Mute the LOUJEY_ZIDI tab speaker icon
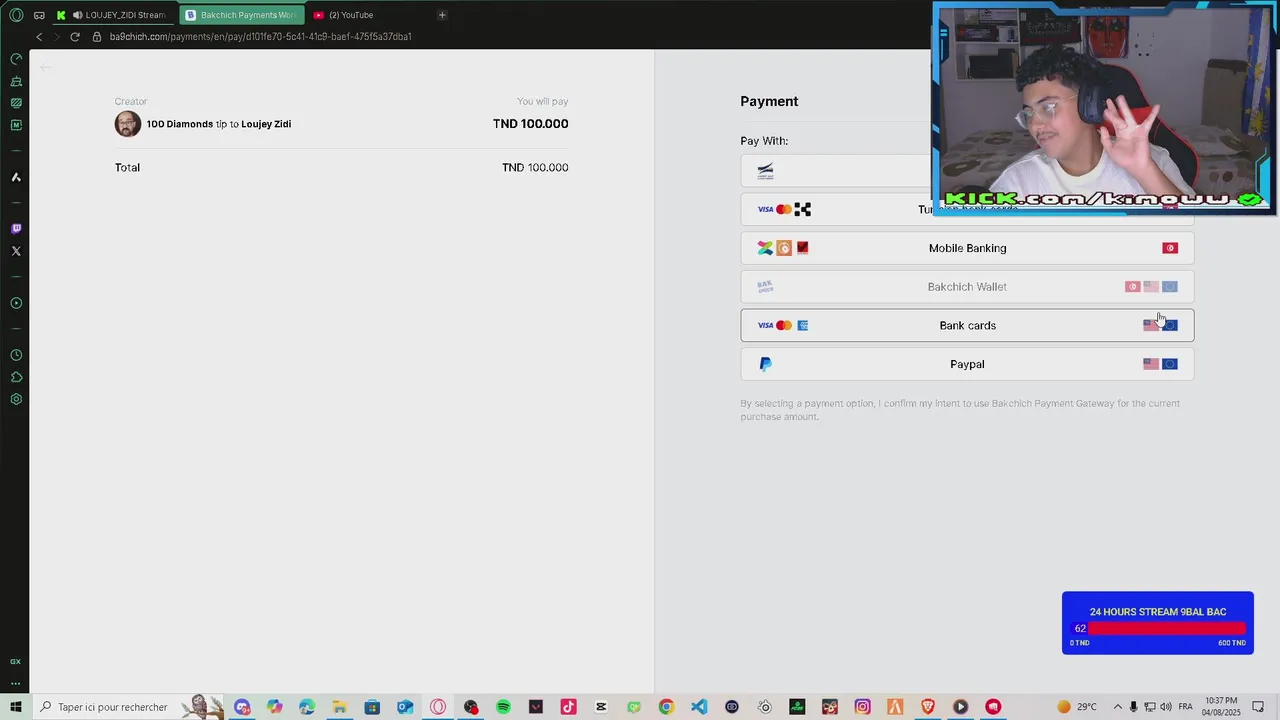 [x=77, y=15]
